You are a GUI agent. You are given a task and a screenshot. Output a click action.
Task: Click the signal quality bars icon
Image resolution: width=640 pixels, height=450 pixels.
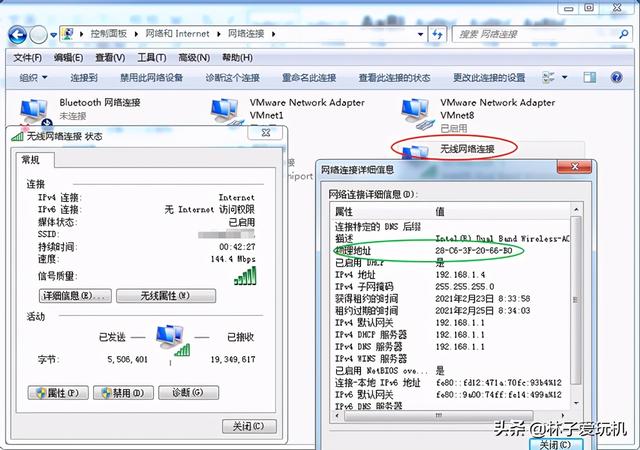[245, 276]
